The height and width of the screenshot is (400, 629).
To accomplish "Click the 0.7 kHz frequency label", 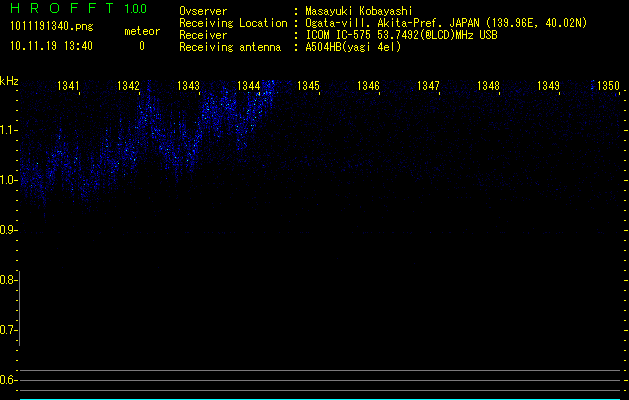I will tap(8, 330).
